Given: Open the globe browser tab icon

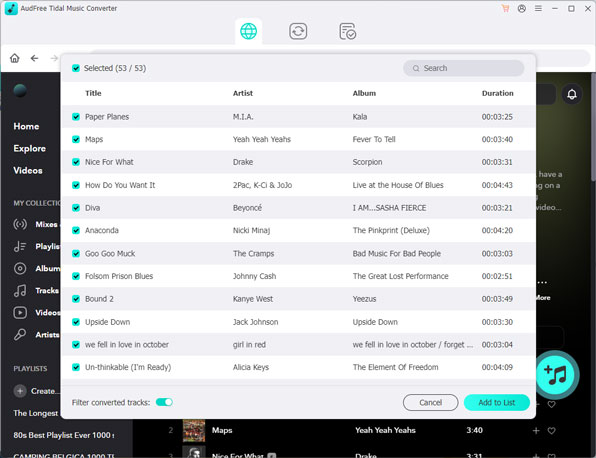Looking at the screenshot, I should tap(249, 31).
